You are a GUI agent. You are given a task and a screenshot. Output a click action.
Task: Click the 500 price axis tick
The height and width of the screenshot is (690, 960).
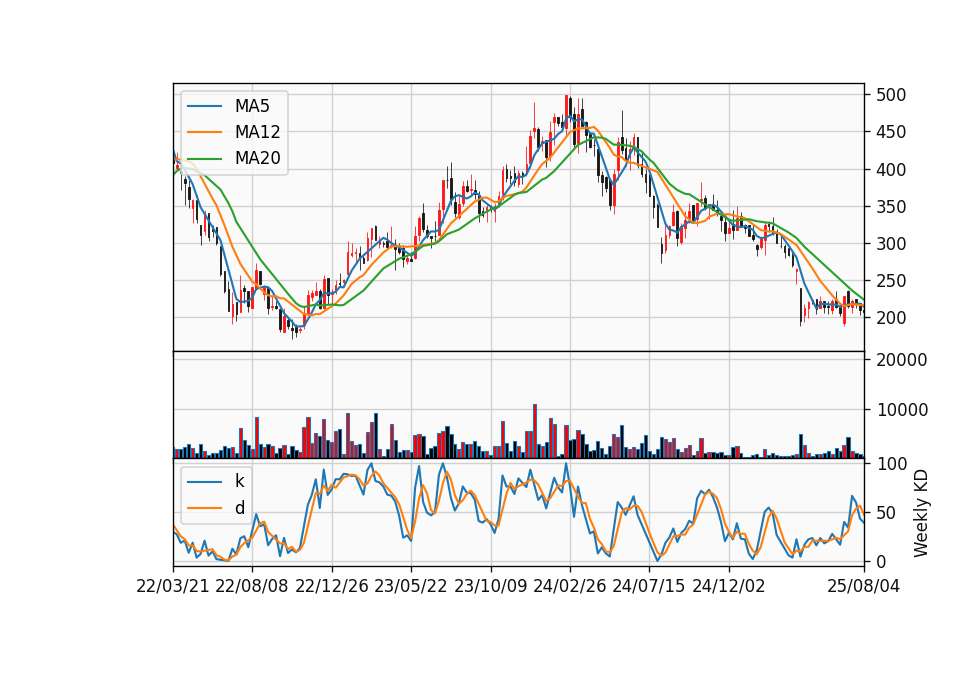coord(890,96)
